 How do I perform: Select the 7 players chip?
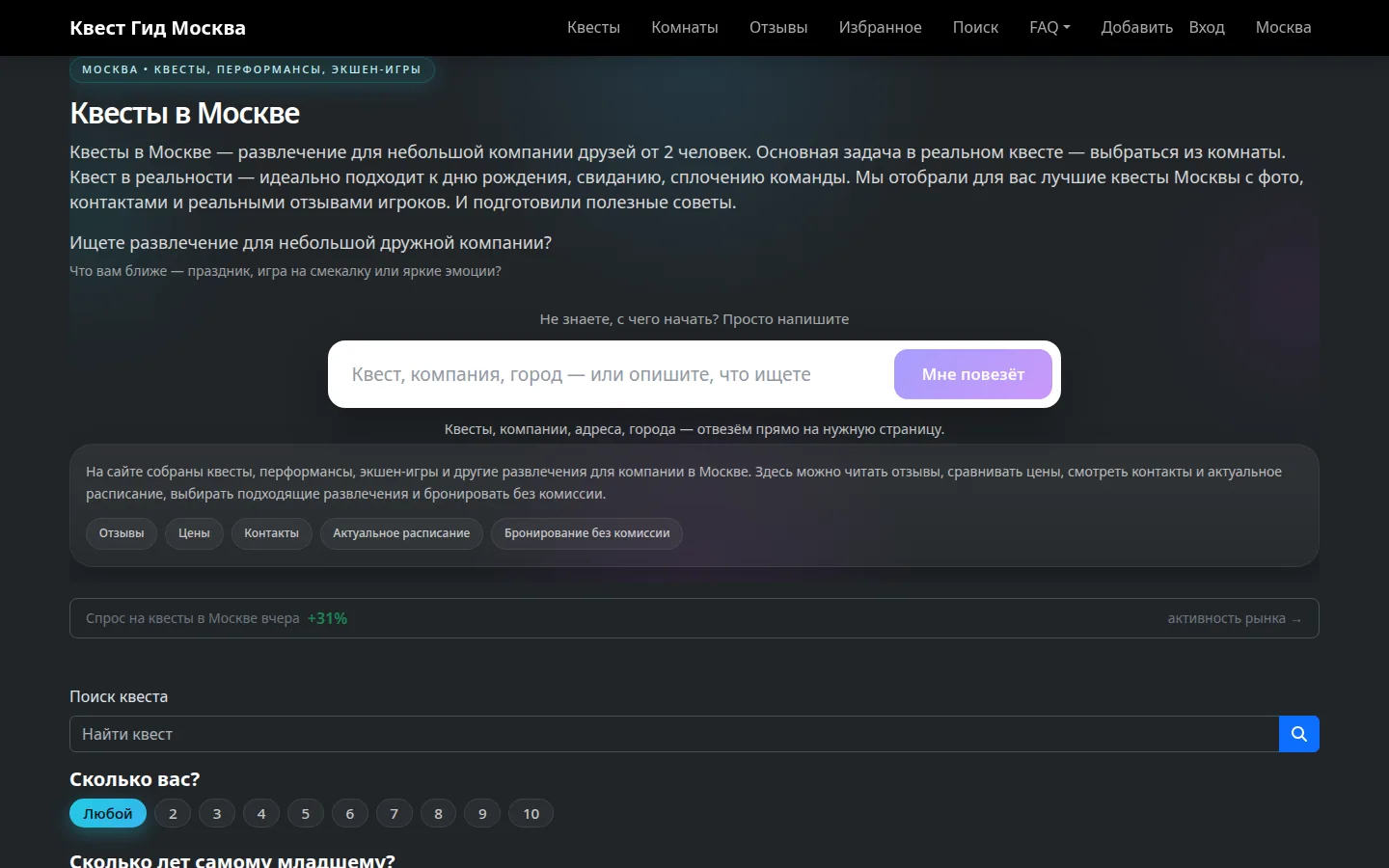pyautogui.click(x=394, y=814)
